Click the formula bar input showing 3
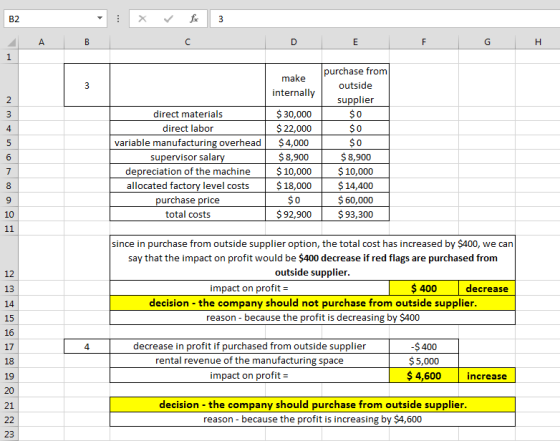The width and height of the screenshot is (560, 441). coord(385,19)
